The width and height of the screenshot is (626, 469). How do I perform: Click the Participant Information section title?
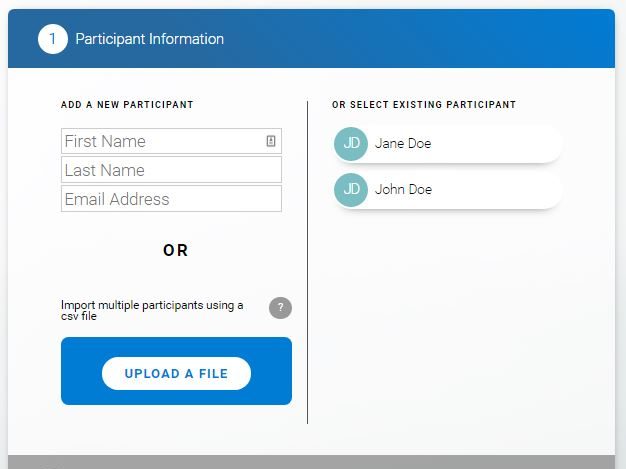click(x=150, y=39)
